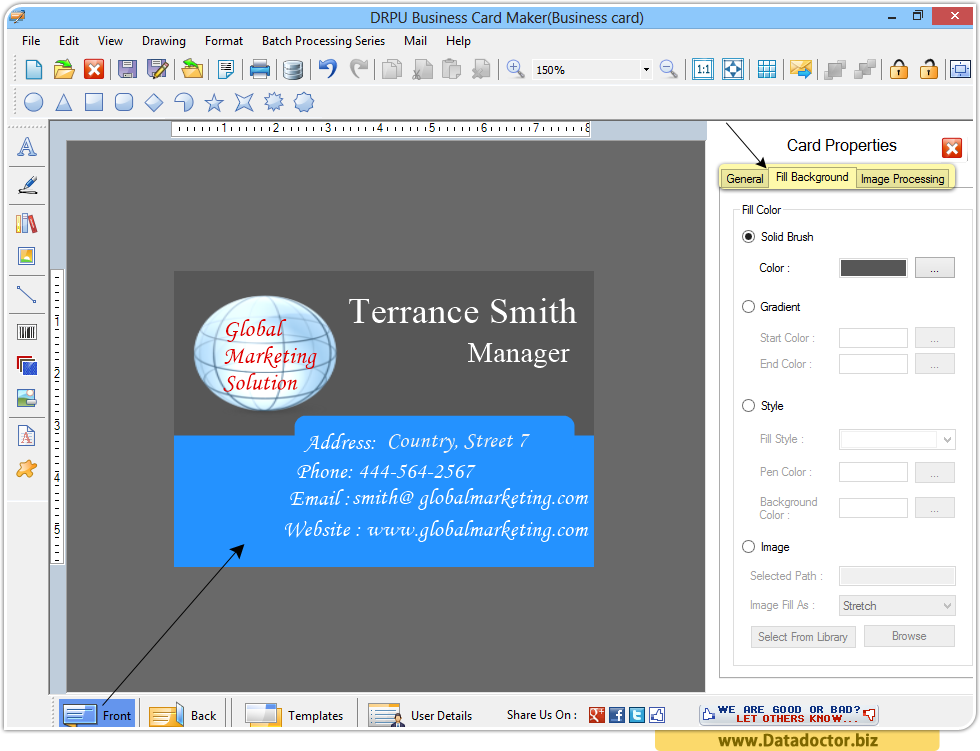Enable the Gradient fill option
The image size is (980, 751).
(x=748, y=307)
